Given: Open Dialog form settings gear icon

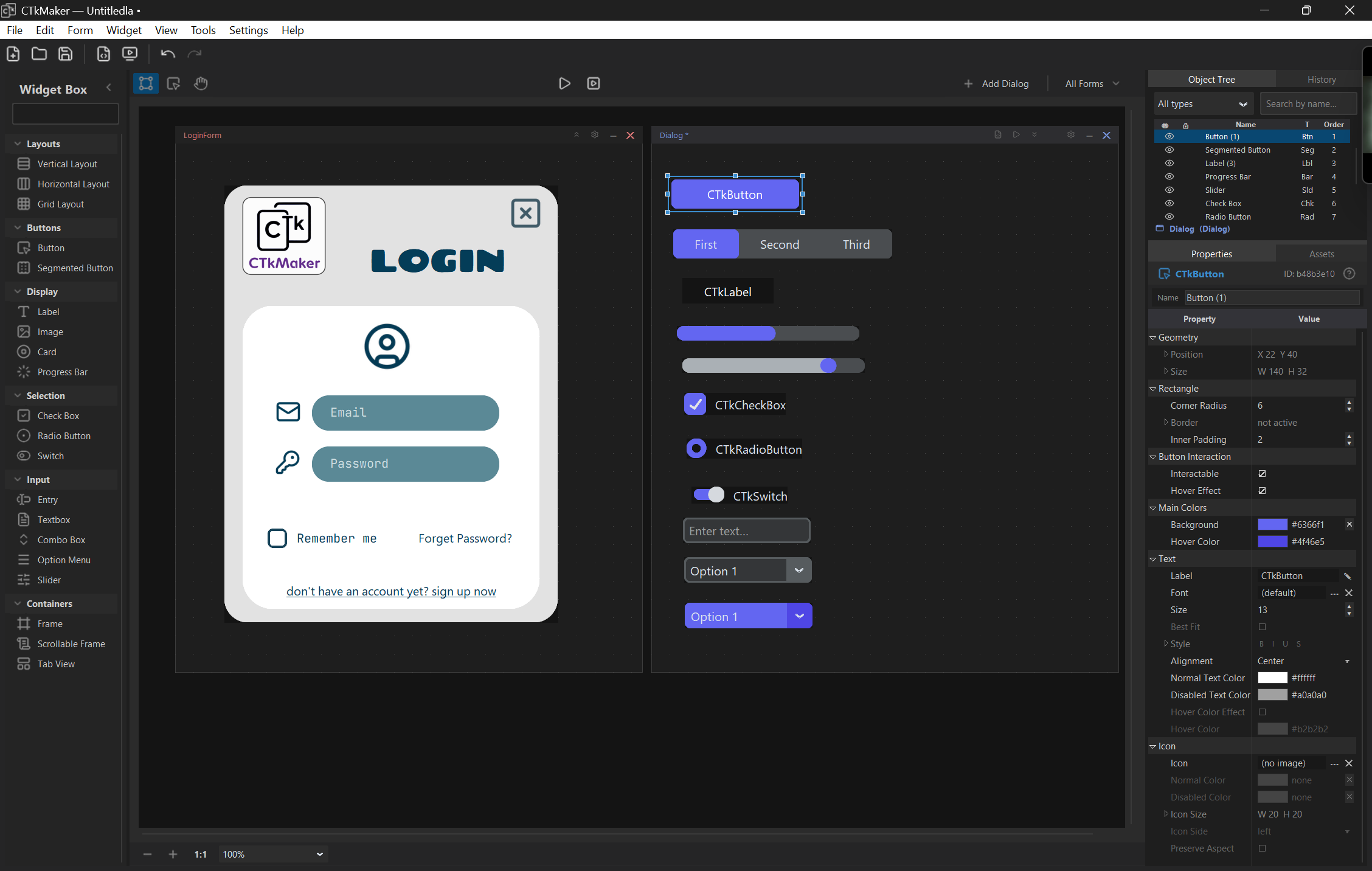Looking at the screenshot, I should click(x=1071, y=135).
